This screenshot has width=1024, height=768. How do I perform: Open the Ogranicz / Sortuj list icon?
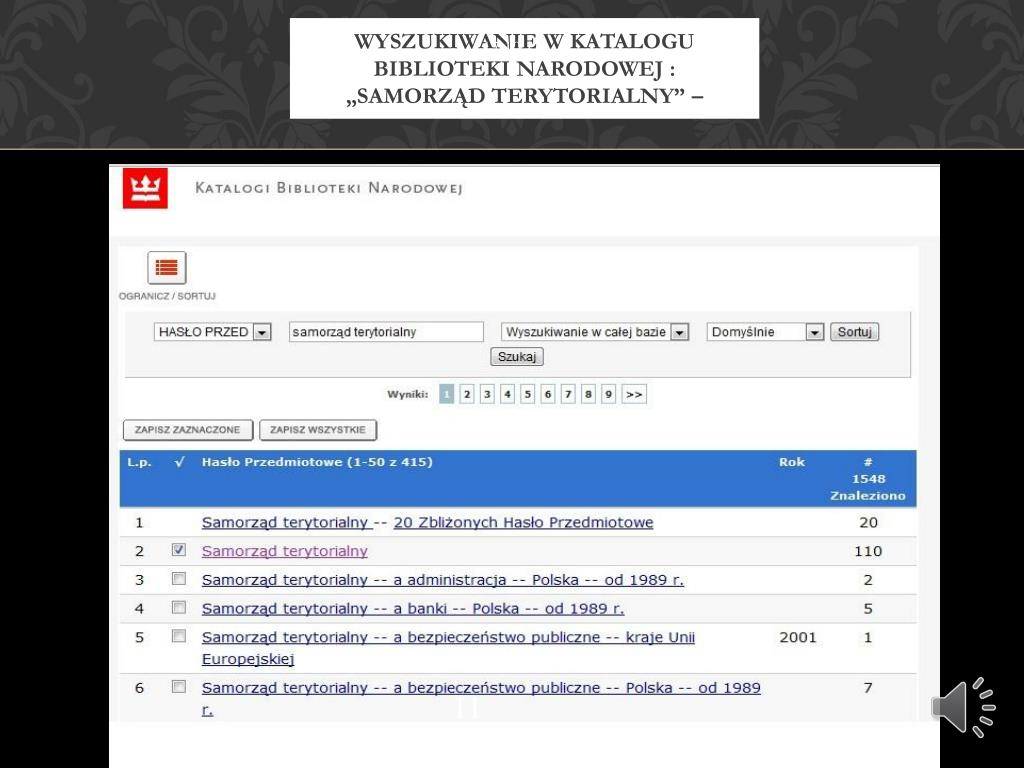click(167, 268)
